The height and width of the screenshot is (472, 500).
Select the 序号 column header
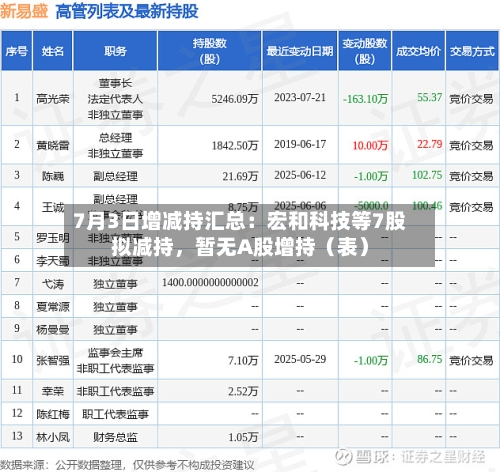pyautogui.click(x=17, y=51)
